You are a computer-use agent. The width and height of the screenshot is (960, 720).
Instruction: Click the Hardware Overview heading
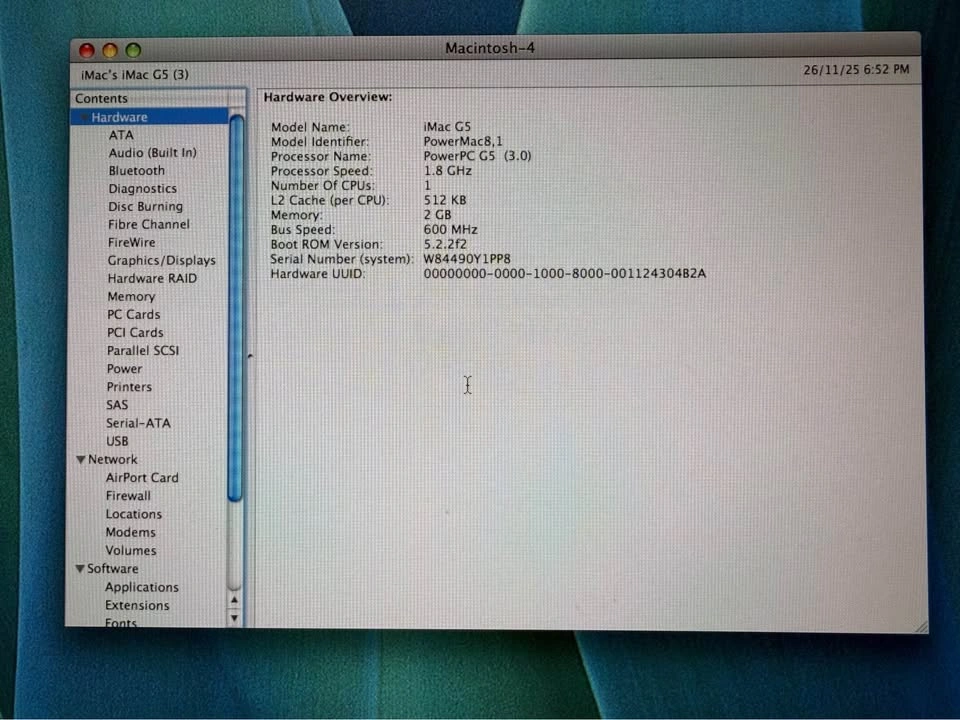328,97
